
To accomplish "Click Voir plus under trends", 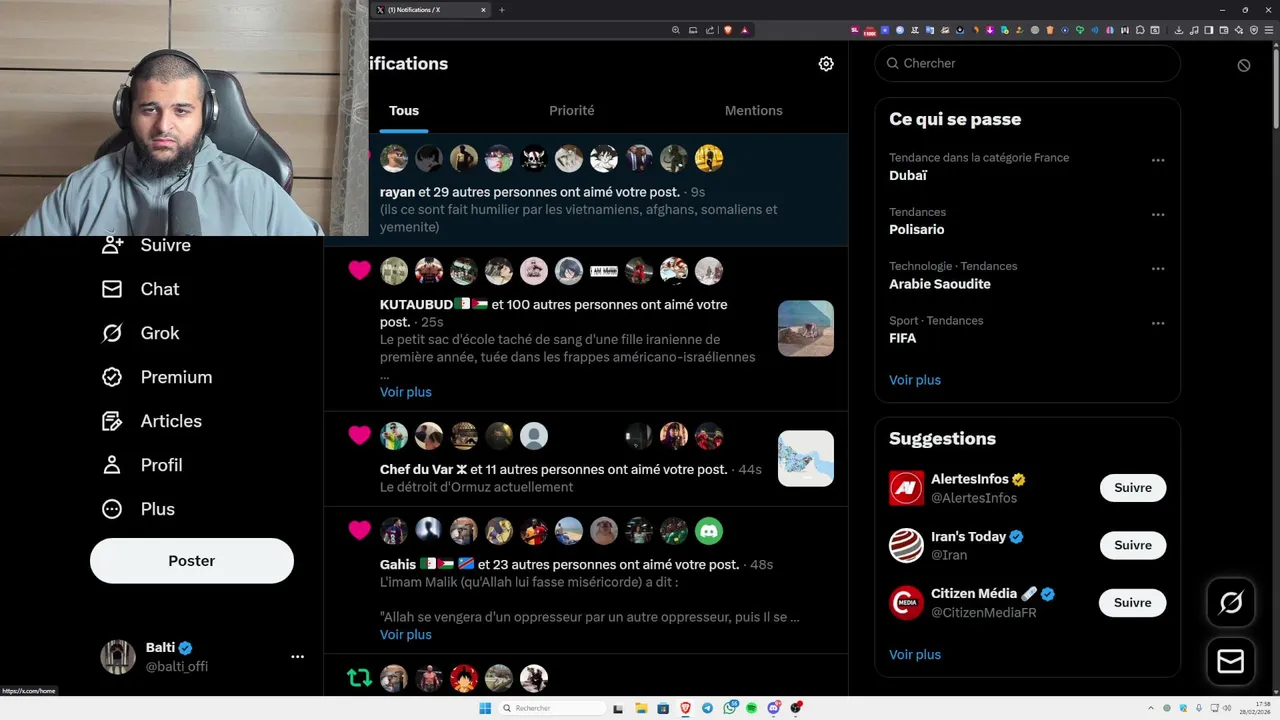I will coord(915,380).
